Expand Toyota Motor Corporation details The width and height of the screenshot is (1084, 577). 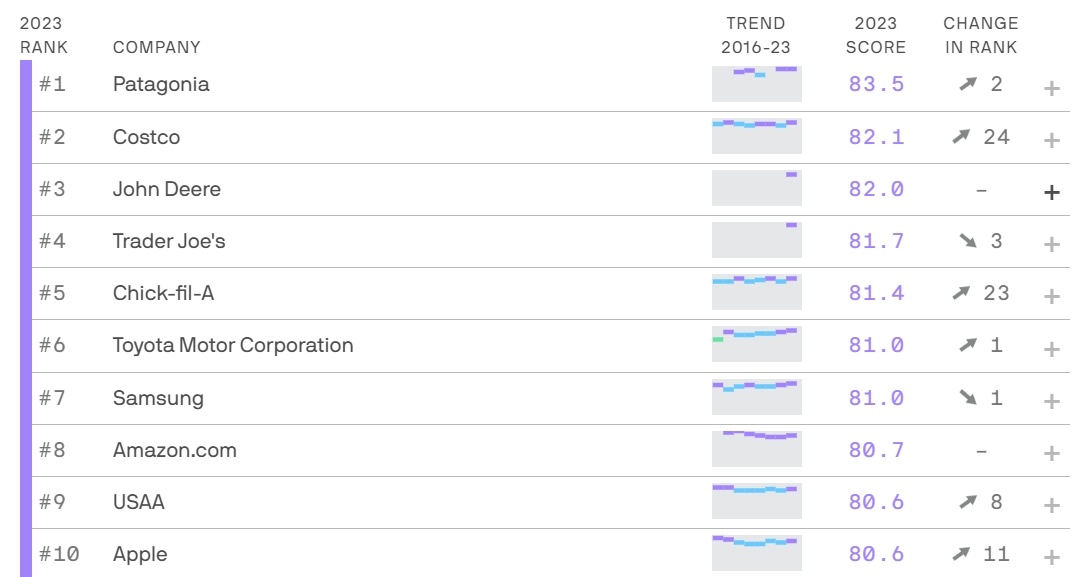pyautogui.click(x=1052, y=349)
